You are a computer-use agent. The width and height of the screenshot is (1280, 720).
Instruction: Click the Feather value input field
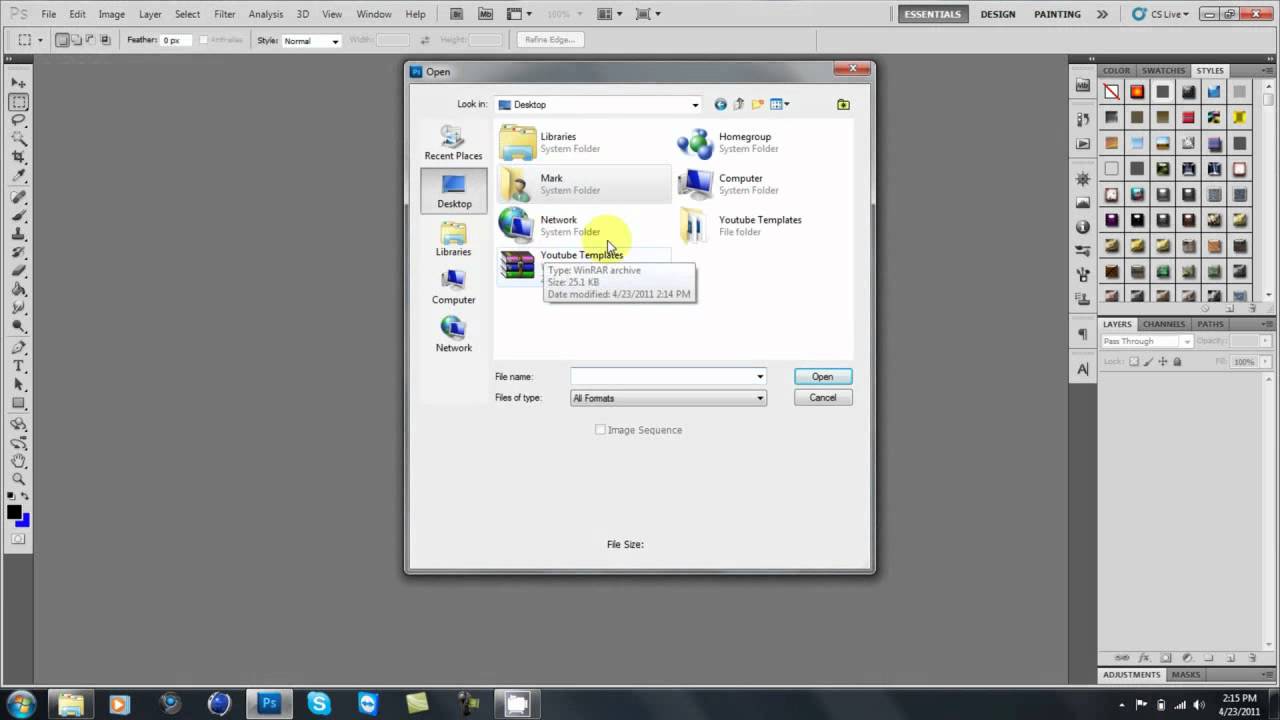(176, 41)
